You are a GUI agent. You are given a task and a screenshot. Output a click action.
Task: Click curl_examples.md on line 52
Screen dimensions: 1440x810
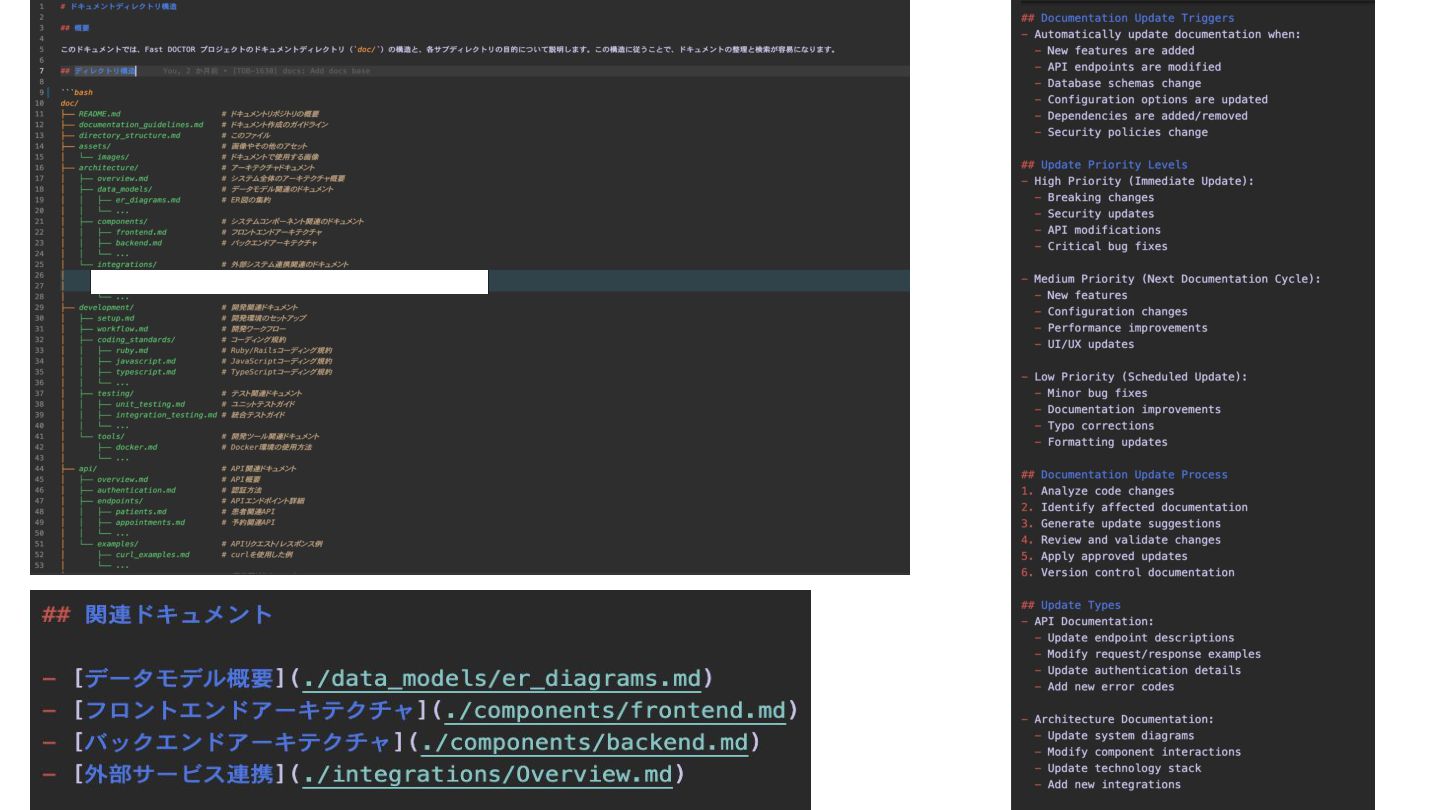[153, 555]
